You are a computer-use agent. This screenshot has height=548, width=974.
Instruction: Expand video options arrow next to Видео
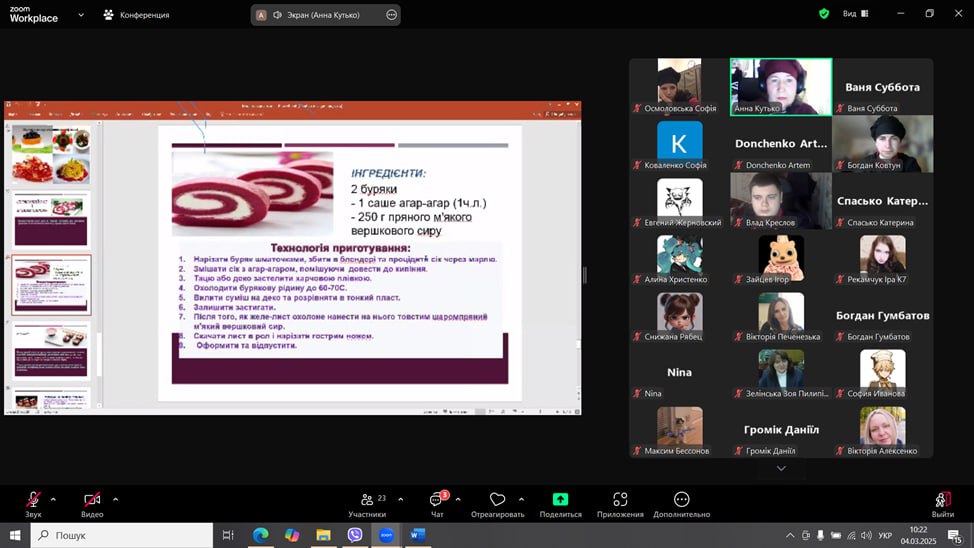click(x=115, y=499)
